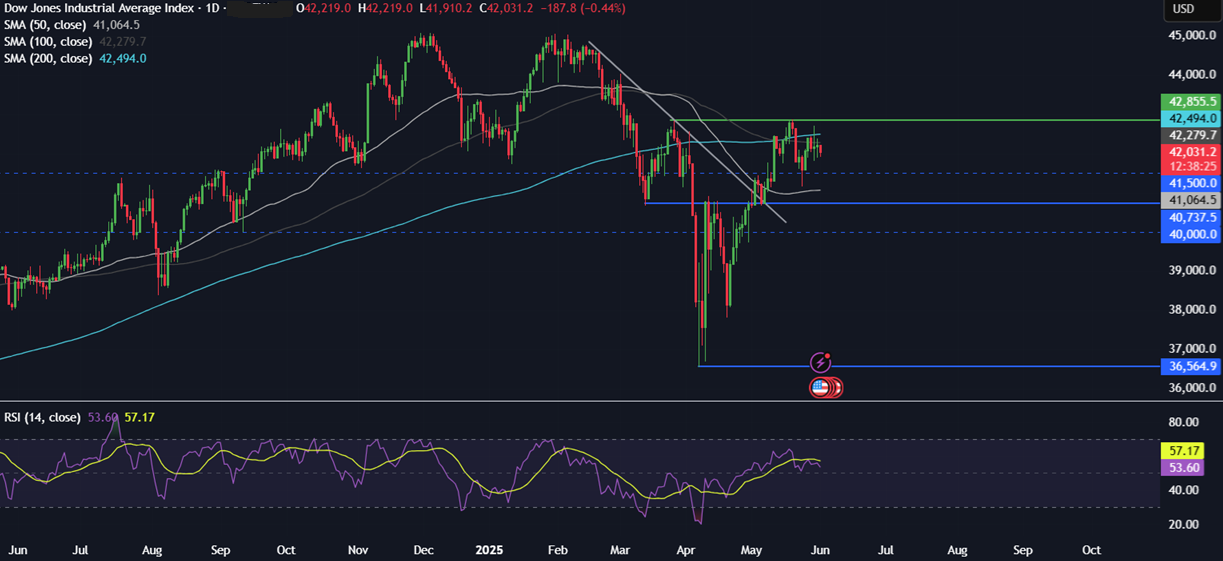
Task: Click the cyan 42,494.0 price axis label
Action: (1190, 118)
